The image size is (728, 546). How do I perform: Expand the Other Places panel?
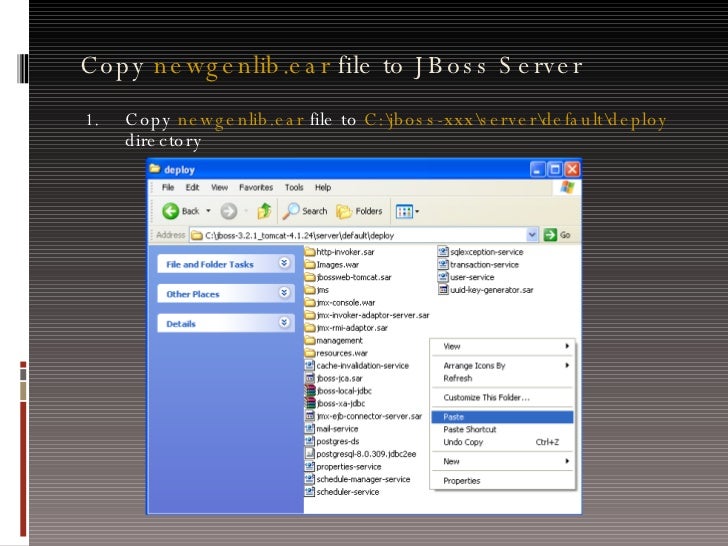pos(284,293)
